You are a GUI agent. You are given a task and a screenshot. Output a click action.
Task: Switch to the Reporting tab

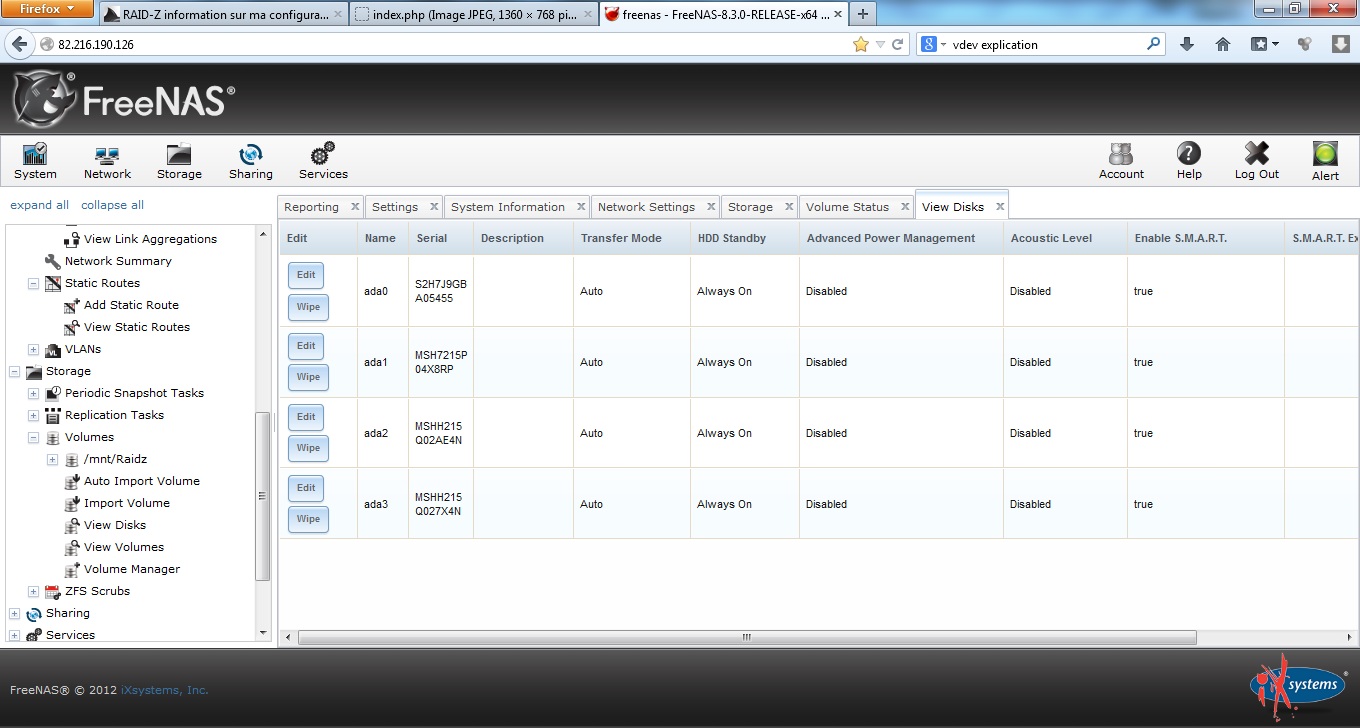click(311, 207)
